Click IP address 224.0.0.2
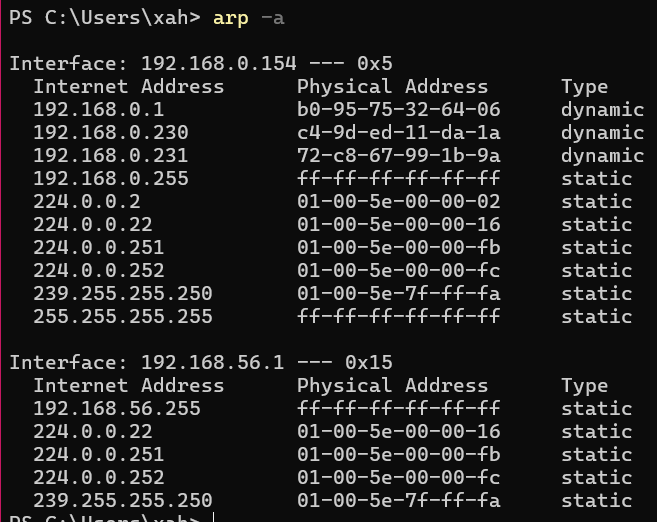Screen dimensions: 657x522 click(86, 201)
